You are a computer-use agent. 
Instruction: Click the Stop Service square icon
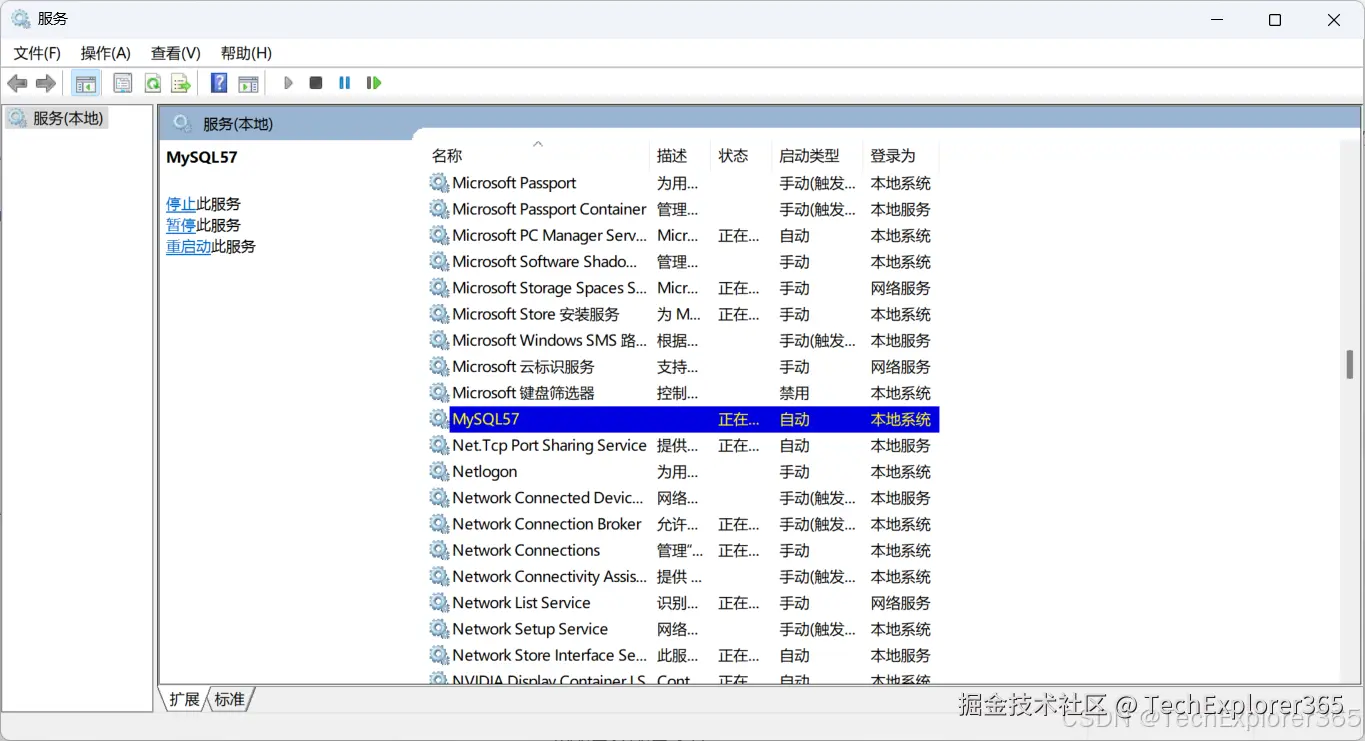(316, 83)
